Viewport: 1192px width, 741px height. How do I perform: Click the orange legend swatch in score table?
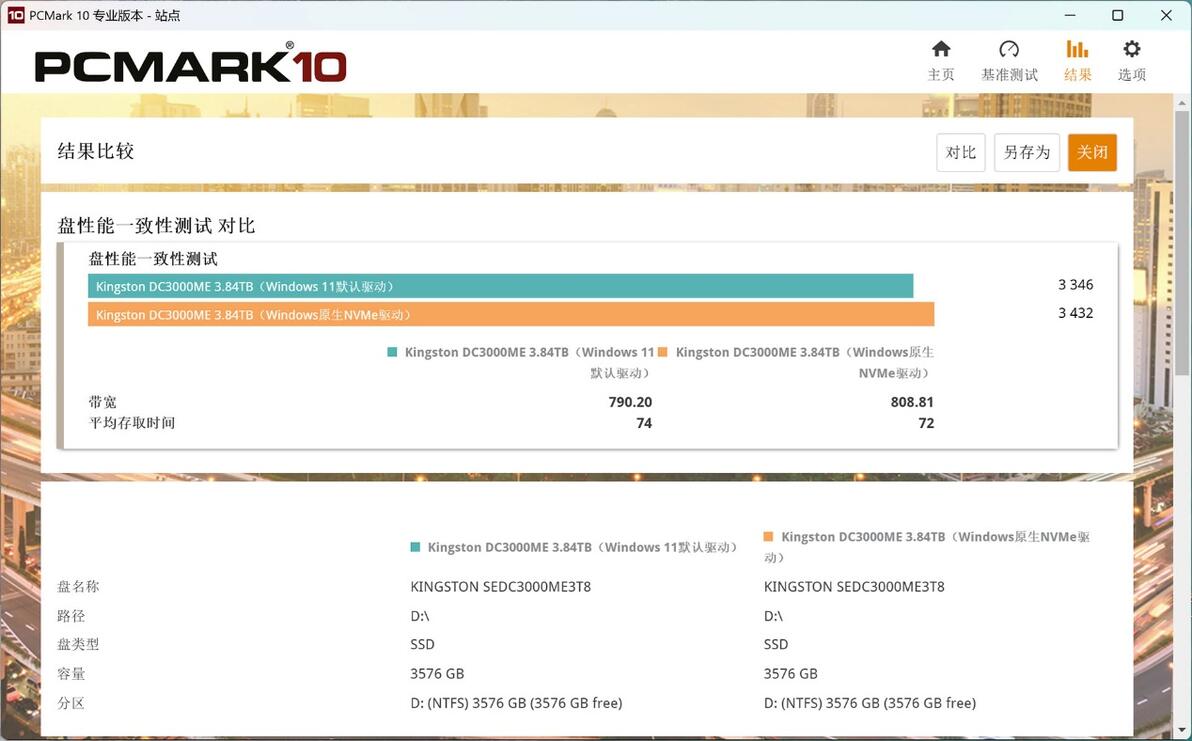coord(663,352)
